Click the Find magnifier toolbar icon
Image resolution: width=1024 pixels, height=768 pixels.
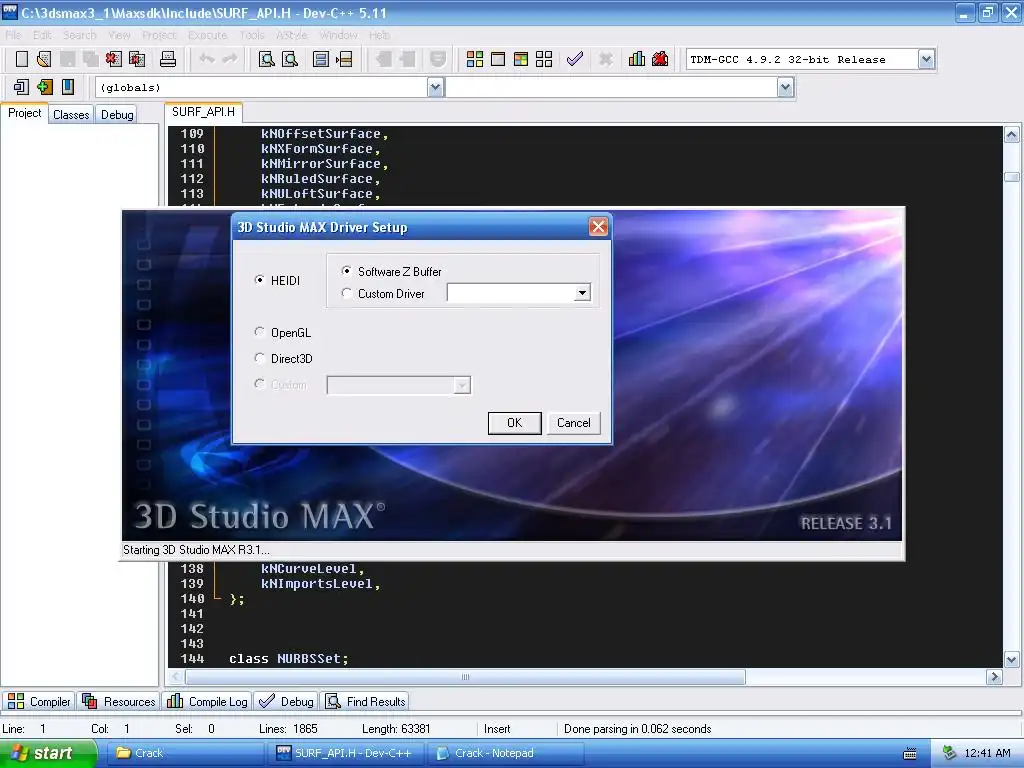click(x=266, y=59)
